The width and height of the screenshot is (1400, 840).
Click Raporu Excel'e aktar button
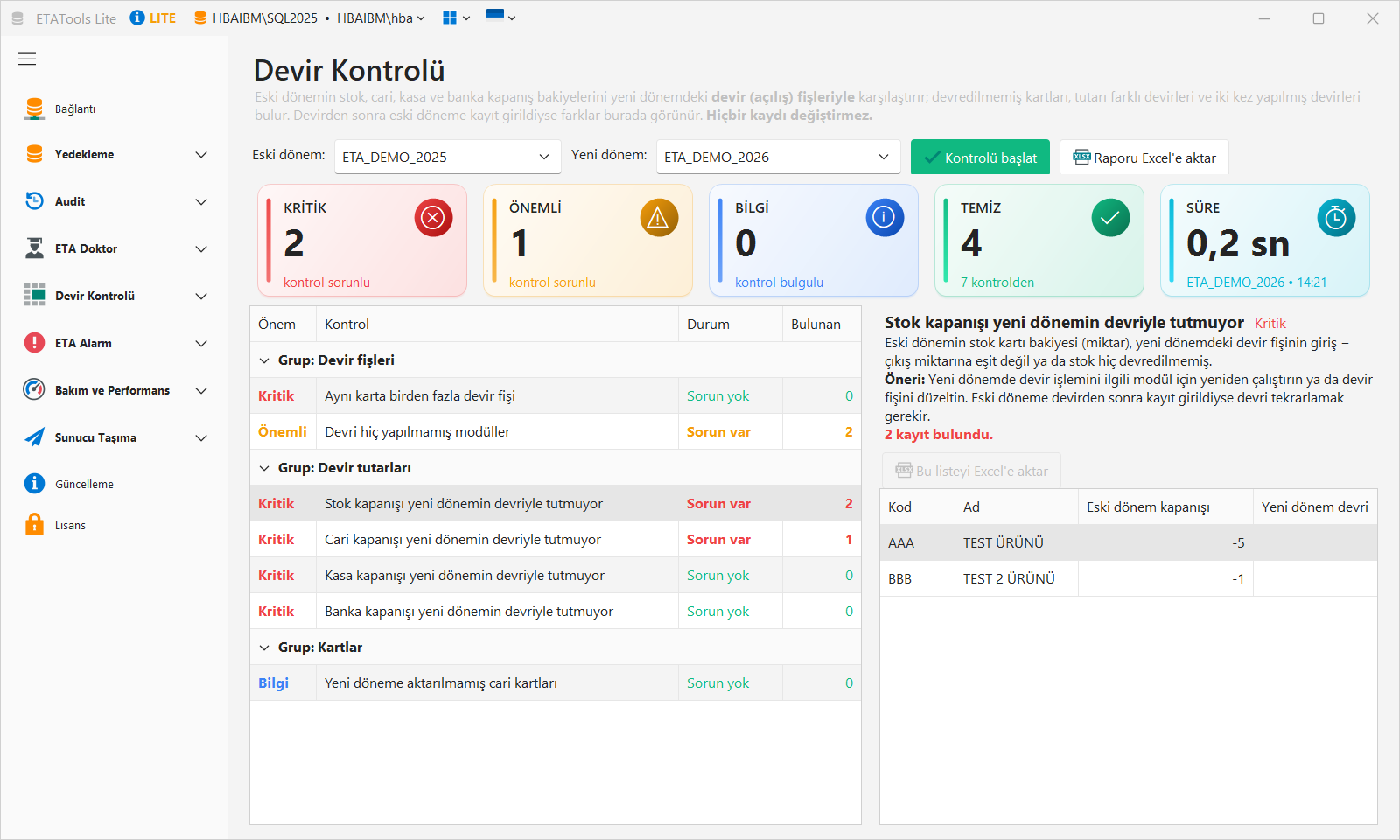(1144, 157)
